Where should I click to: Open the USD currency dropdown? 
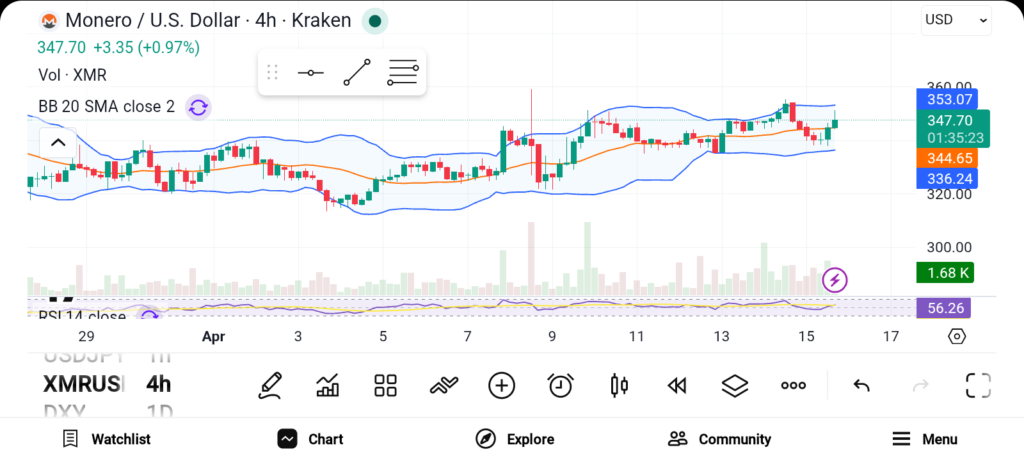click(955, 19)
